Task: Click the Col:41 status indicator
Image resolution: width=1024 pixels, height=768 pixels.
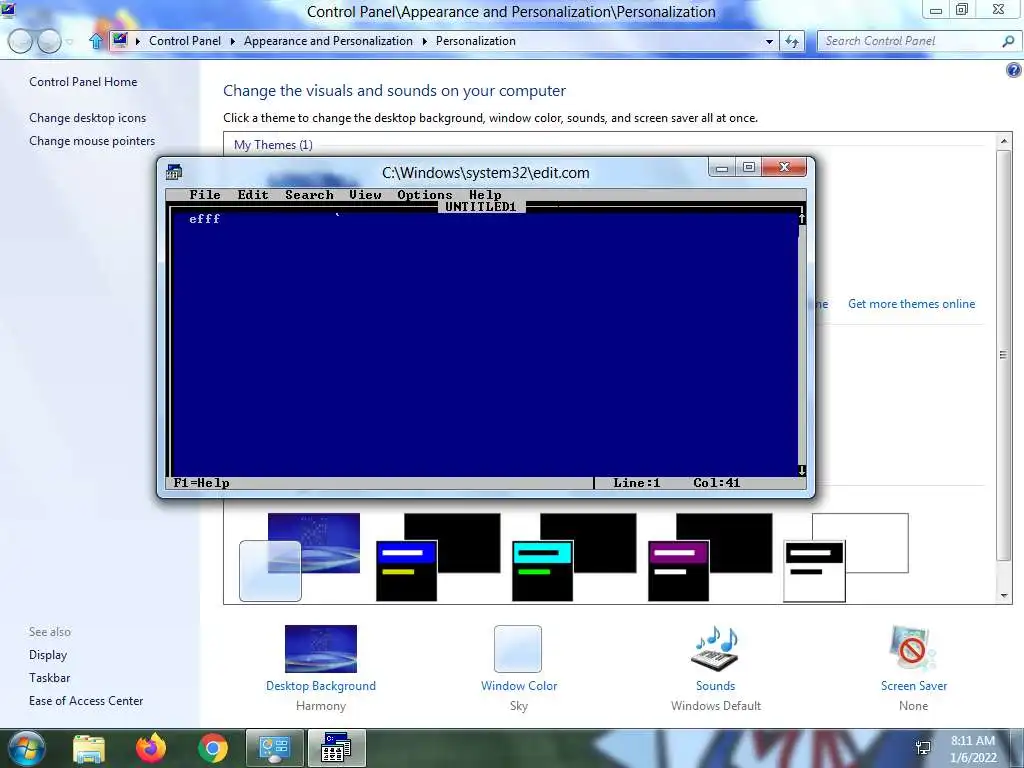Action: coord(716,483)
